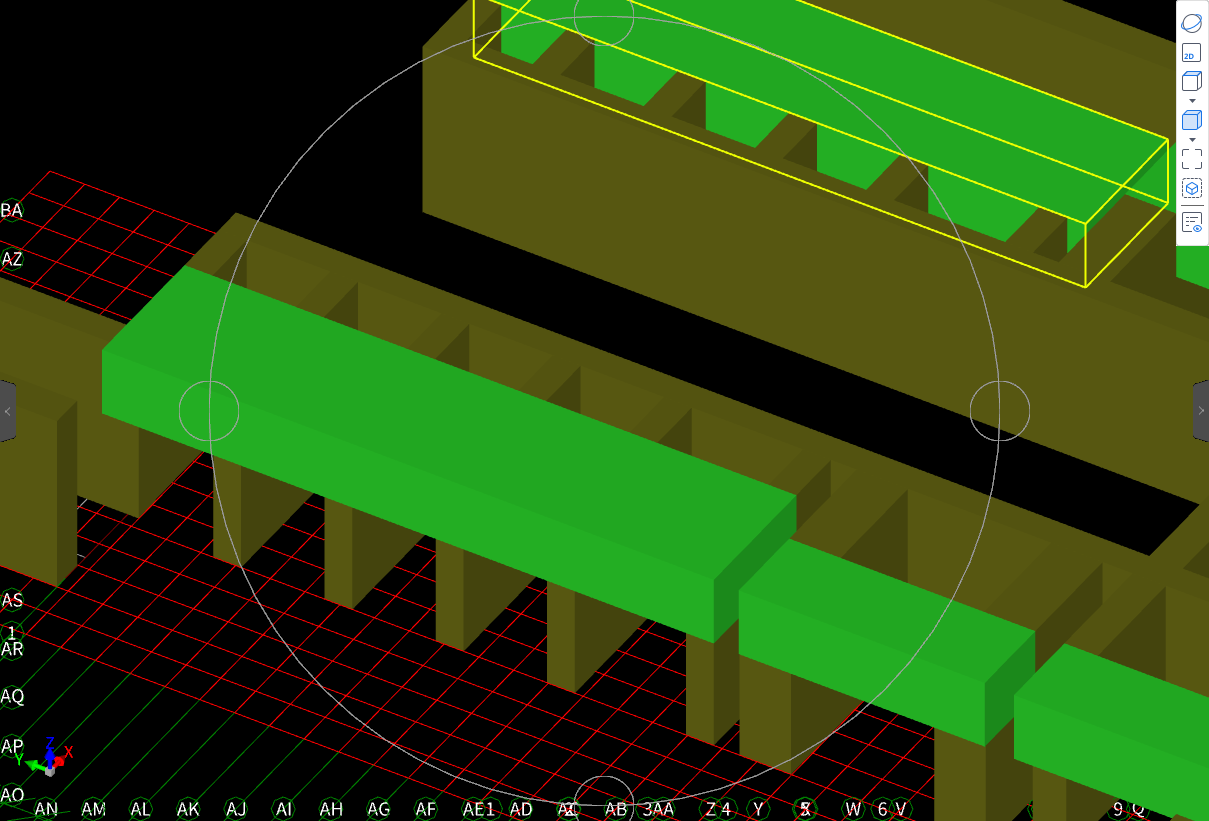Click grid label AQ
1209x821 pixels.
pos(12,696)
